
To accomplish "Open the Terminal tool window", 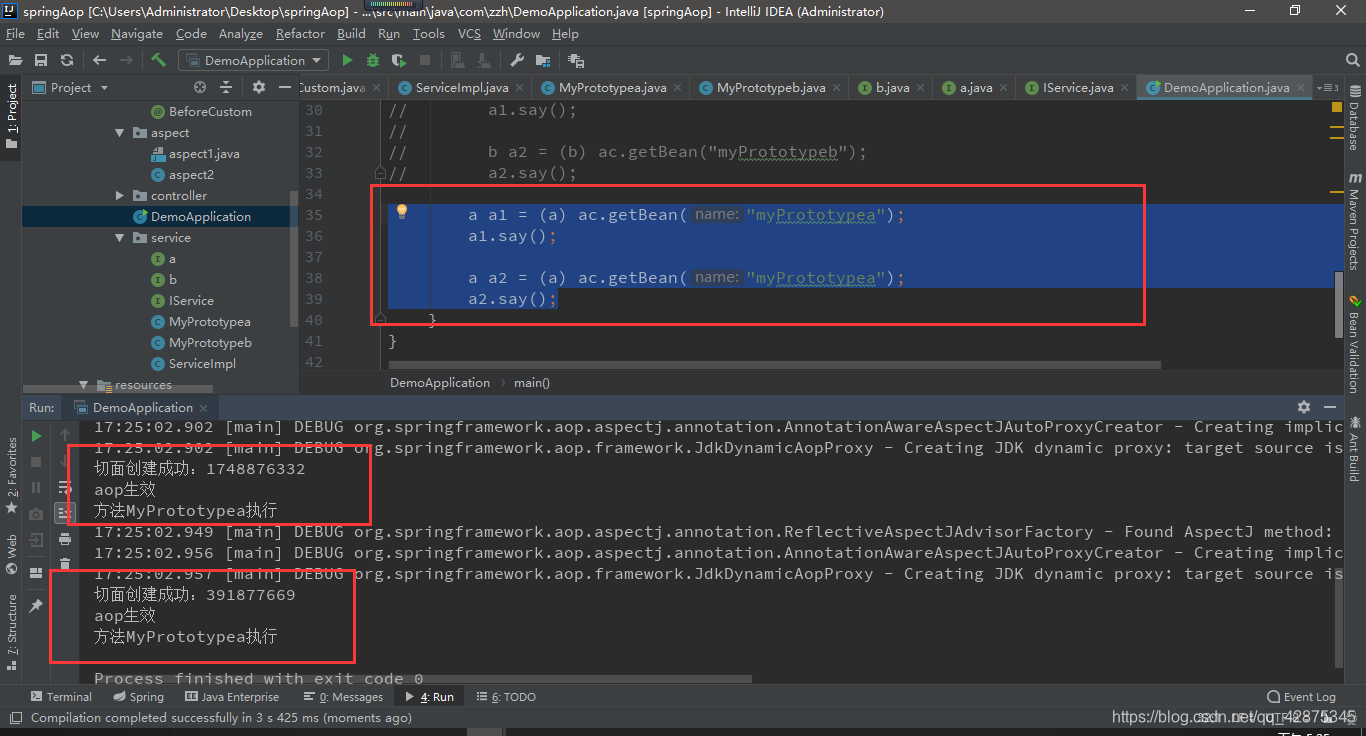I will (x=61, y=697).
